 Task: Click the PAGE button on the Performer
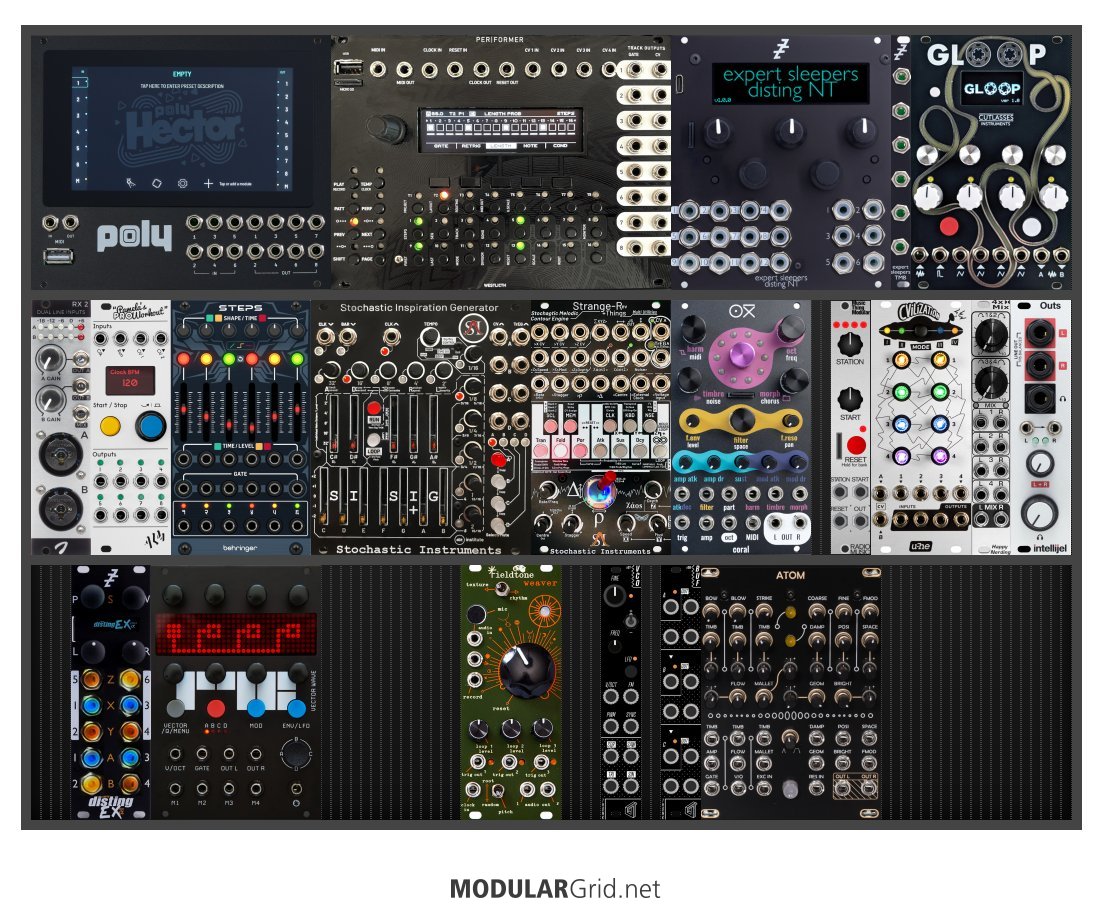coord(379,259)
